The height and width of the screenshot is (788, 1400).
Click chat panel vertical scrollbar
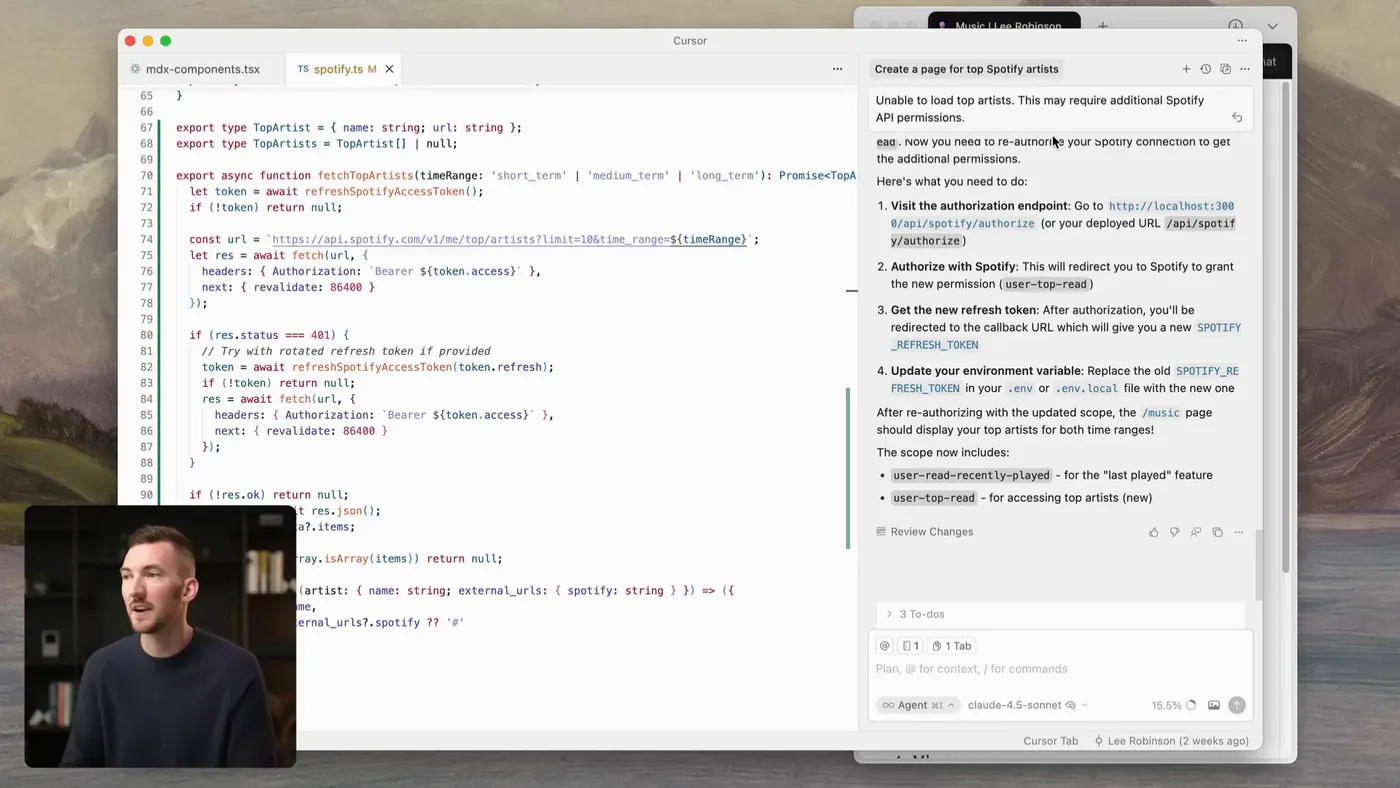tap(1258, 565)
